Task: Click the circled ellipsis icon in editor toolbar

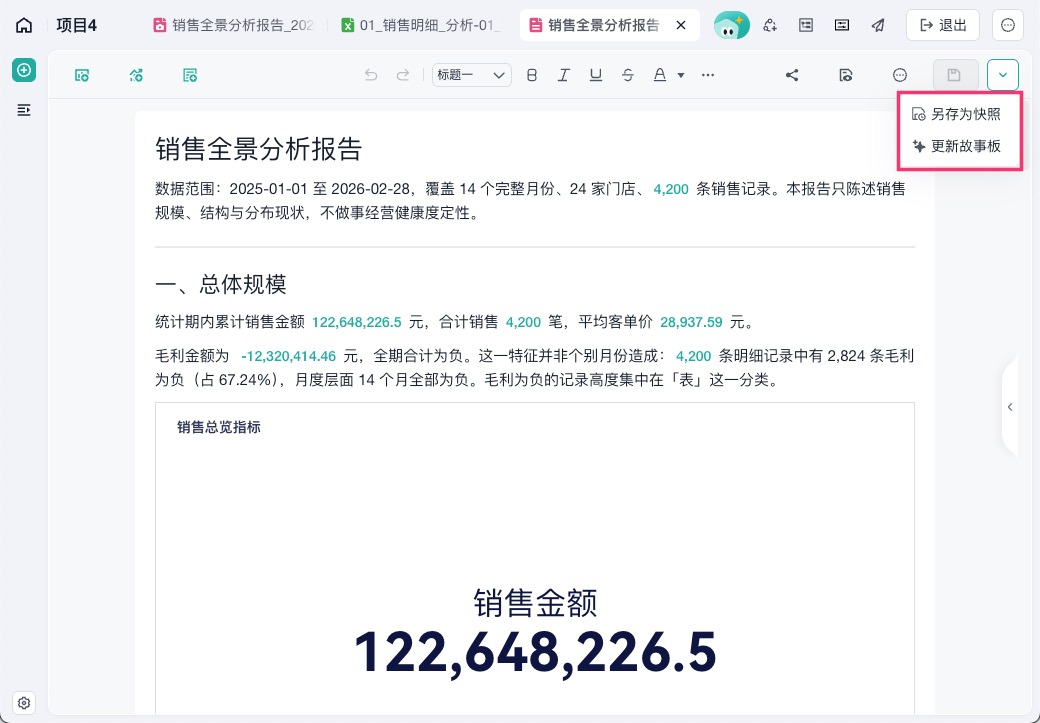Action: 900,76
